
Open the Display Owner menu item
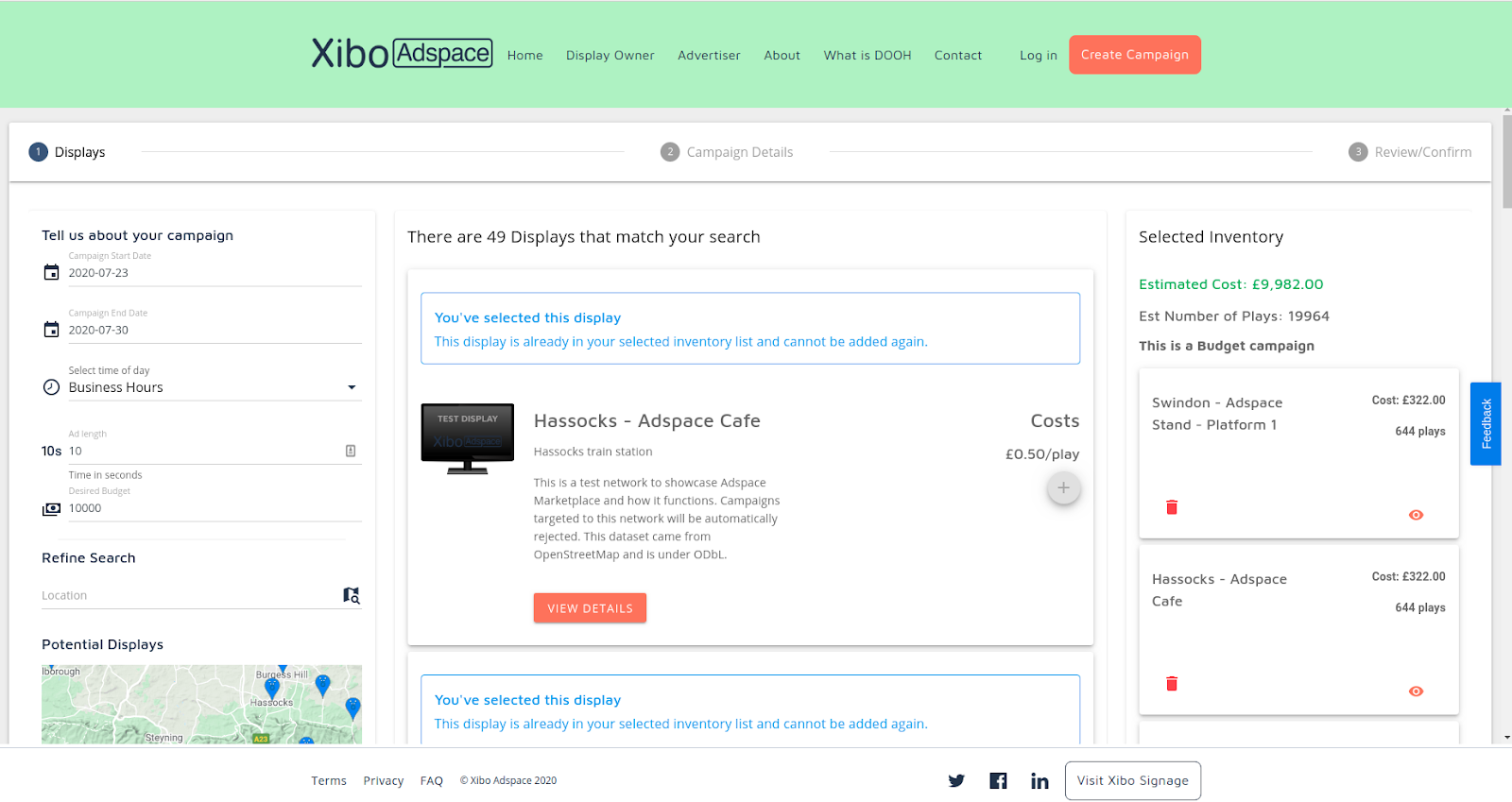tap(610, 55)
